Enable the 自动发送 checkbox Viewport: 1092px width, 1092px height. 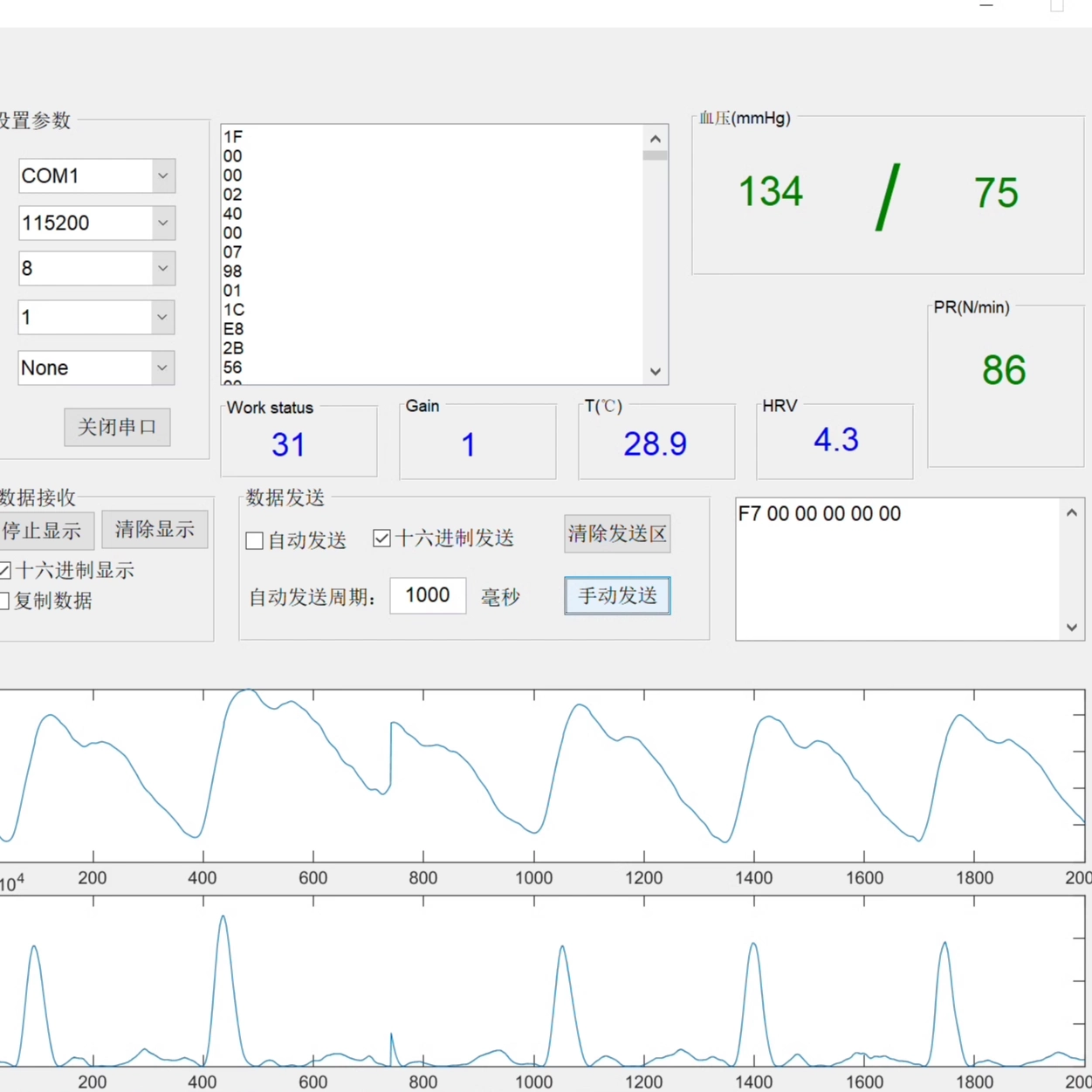coord(255,541)
